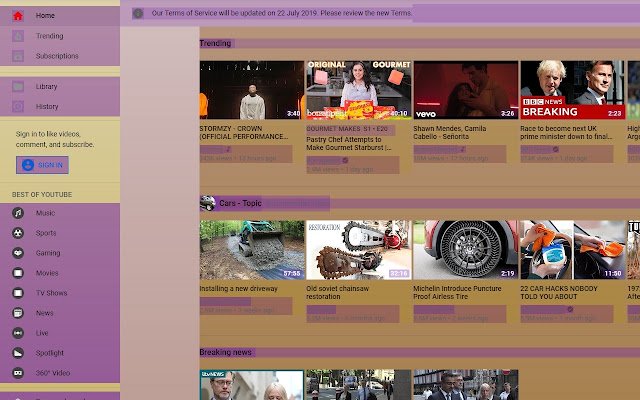
Task: Click the SIGN IN button
Action: pyautogui.click(x=42, y=165)
